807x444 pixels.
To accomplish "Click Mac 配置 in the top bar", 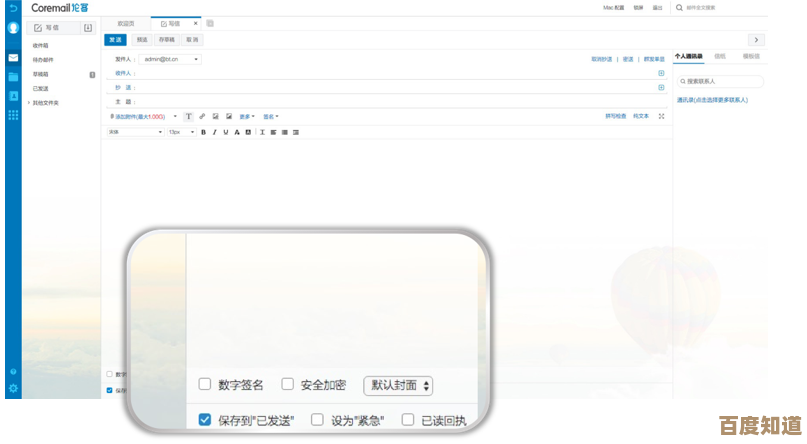I will [x=613, y=8].
